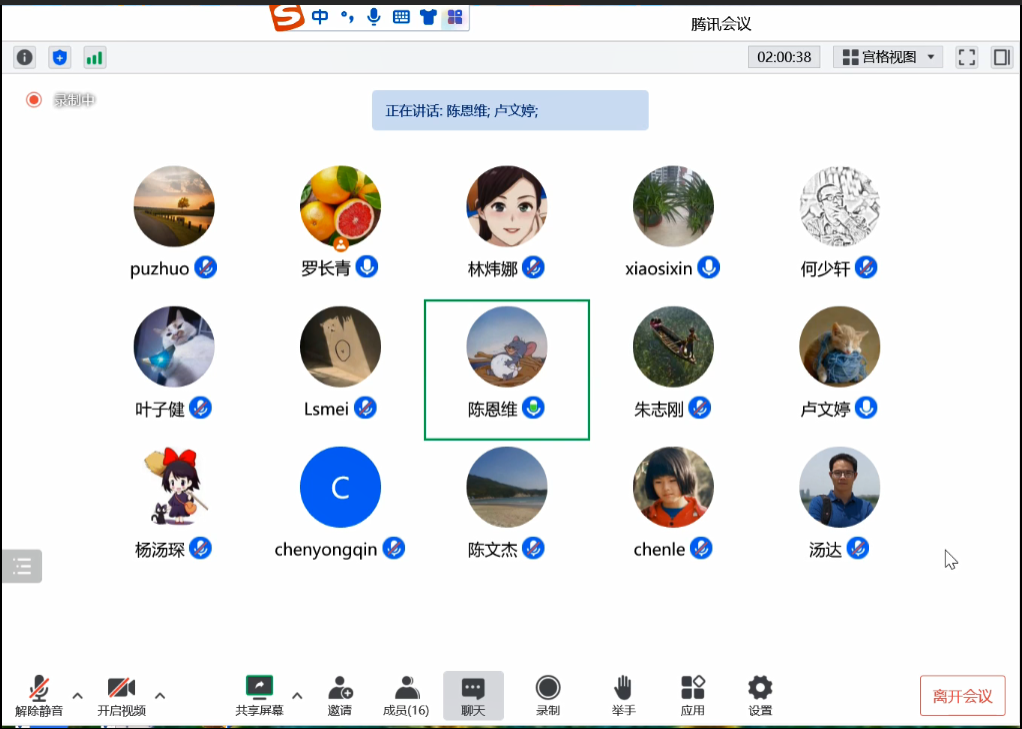Check the green network signal icon
This screenshot has height=729, width=1022.
(x=95, y=58)
